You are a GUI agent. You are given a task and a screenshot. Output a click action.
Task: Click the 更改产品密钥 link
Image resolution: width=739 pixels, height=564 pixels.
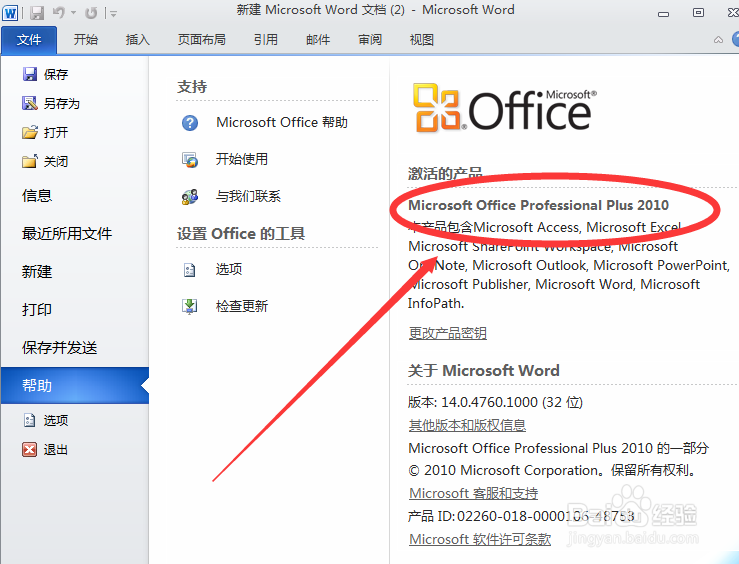click(x=447, y=333)
